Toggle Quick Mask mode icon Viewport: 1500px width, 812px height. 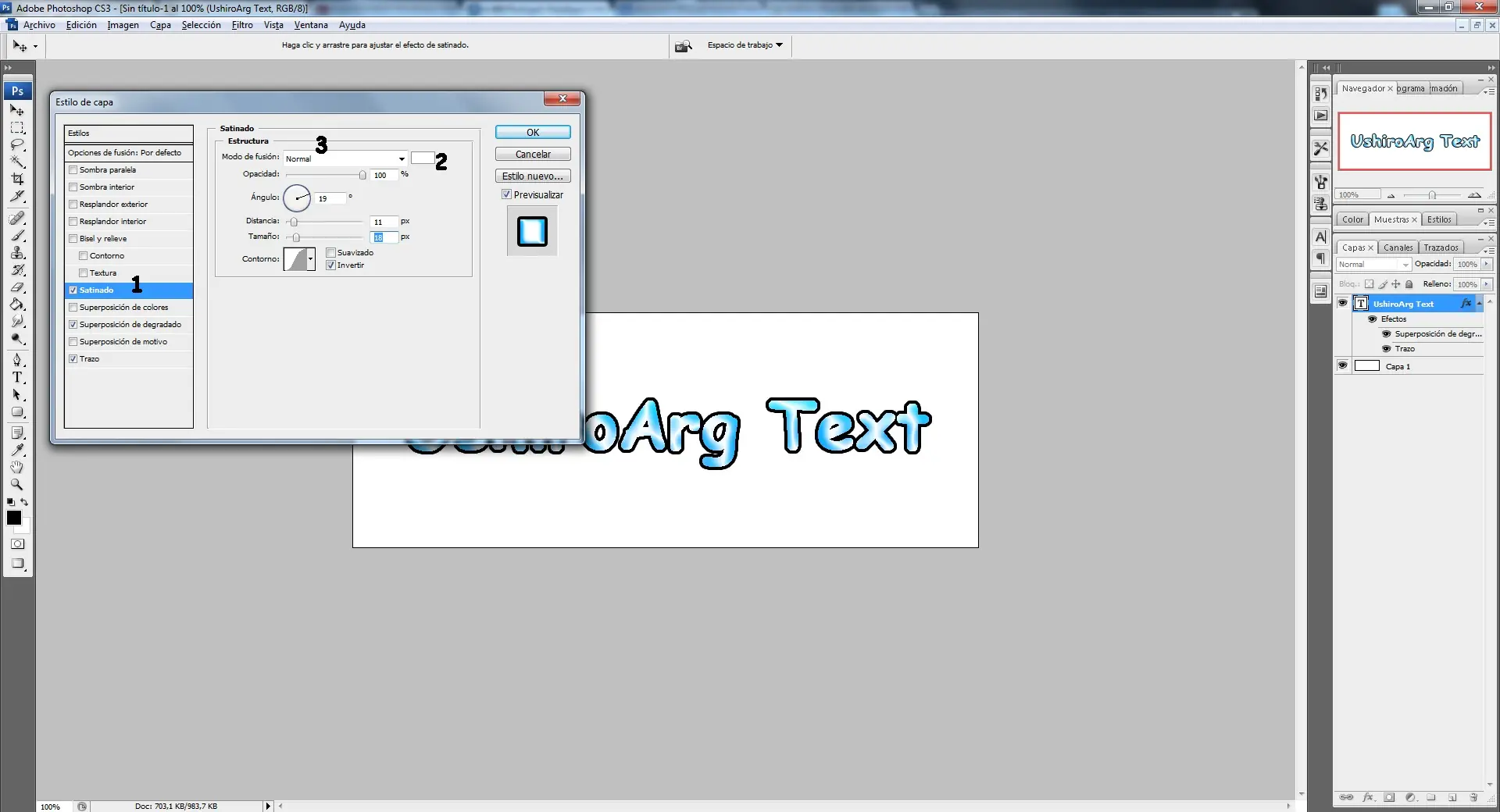click(17, 544)
